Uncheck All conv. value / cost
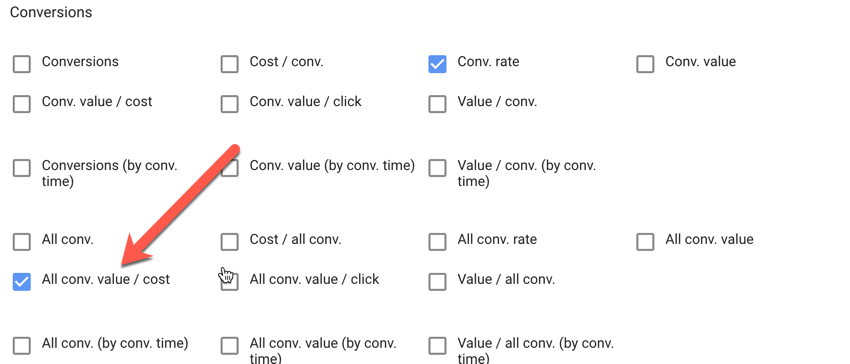This screenshot has height=364, width=850. click(x=22, y=282)
